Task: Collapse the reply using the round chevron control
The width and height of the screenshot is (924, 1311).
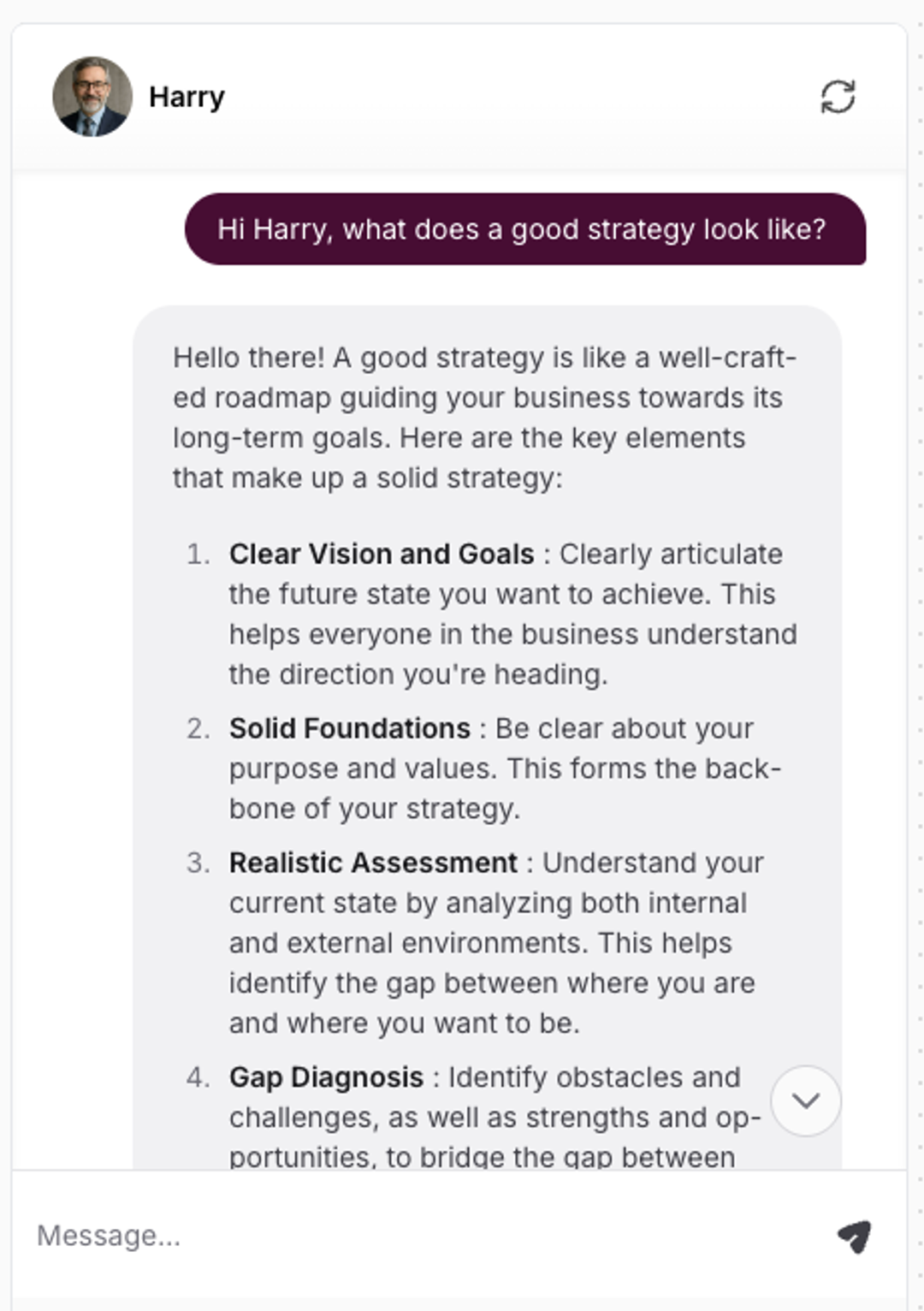Action: pos(805,1100)
